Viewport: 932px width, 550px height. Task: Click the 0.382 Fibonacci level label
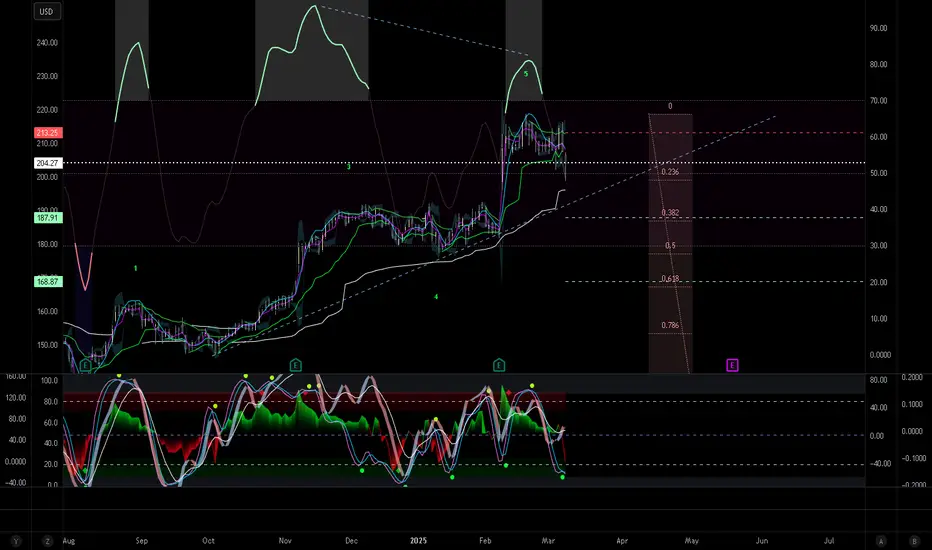tap(670, 213)
